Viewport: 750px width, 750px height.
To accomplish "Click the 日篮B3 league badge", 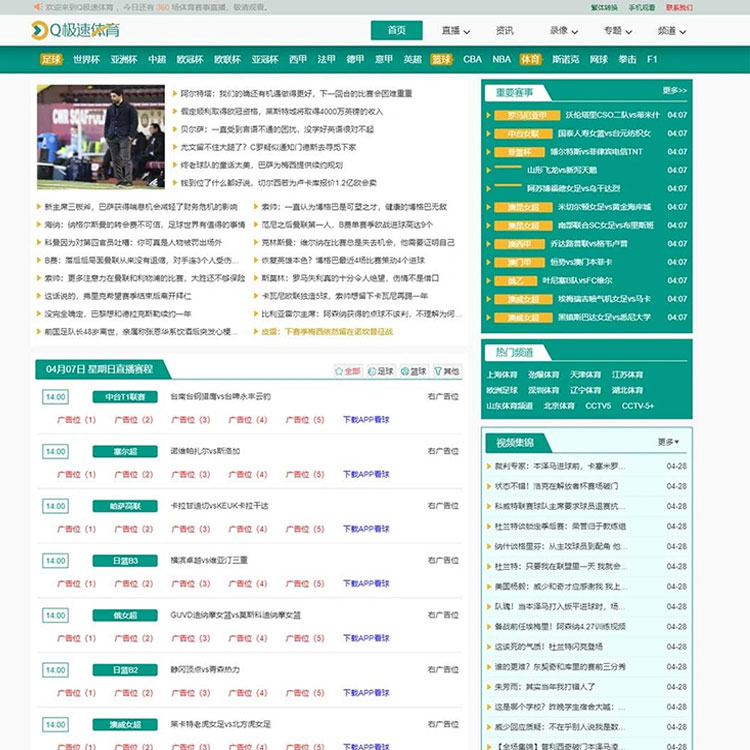I will coord(125,561).
